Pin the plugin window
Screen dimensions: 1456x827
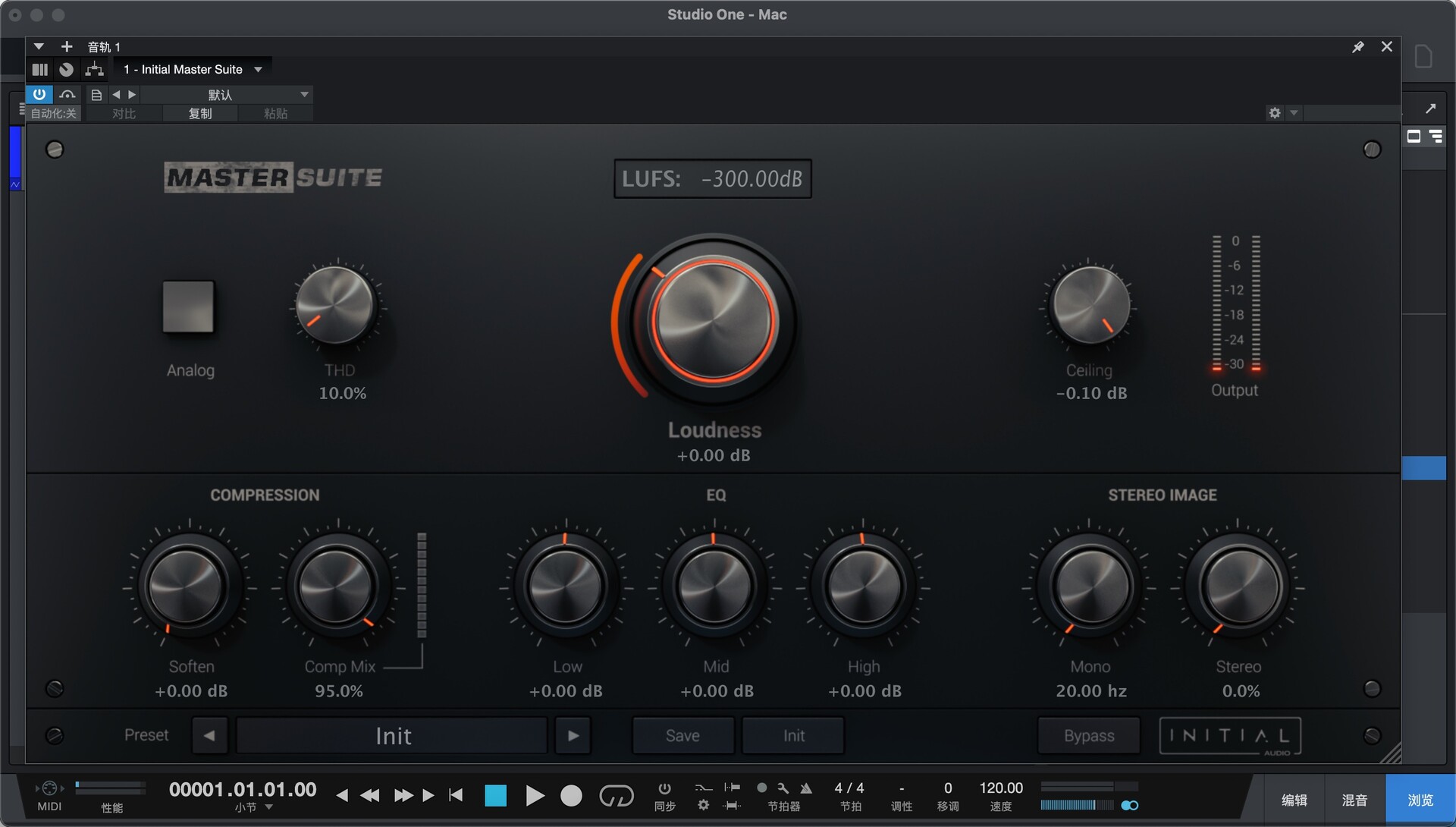[x=1358, y=47]
